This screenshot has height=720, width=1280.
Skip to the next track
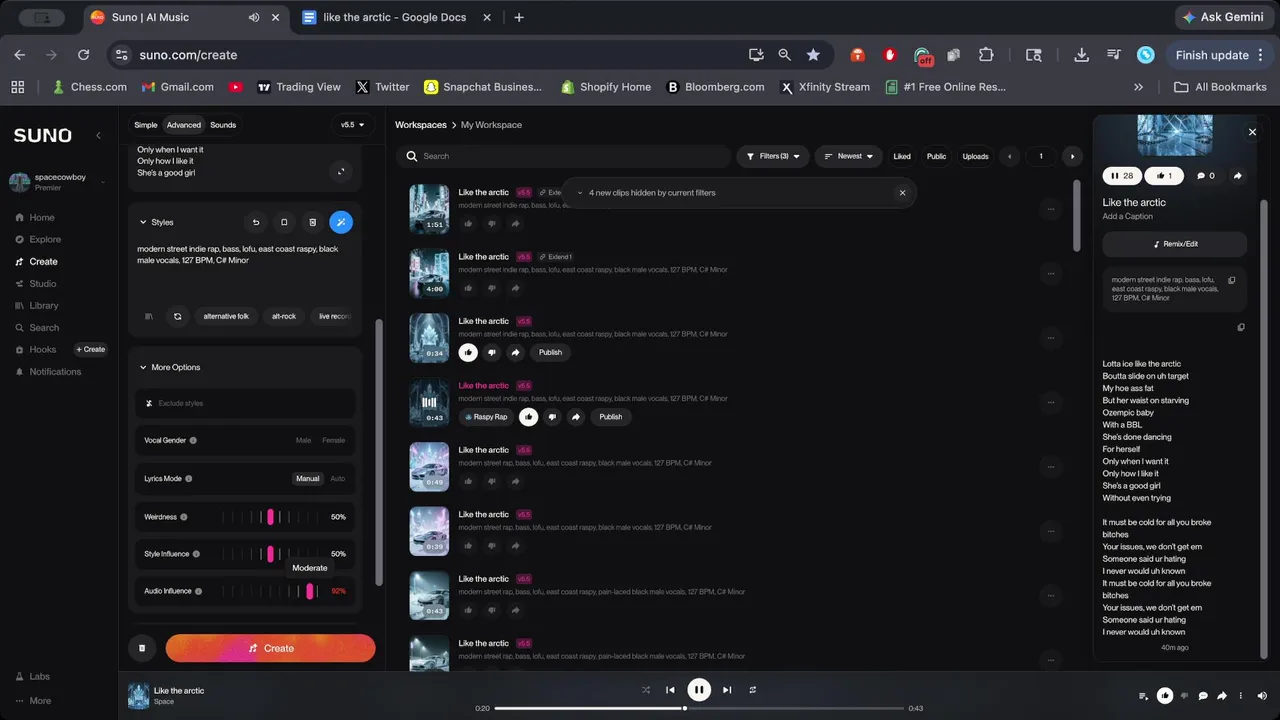[727, 690]
